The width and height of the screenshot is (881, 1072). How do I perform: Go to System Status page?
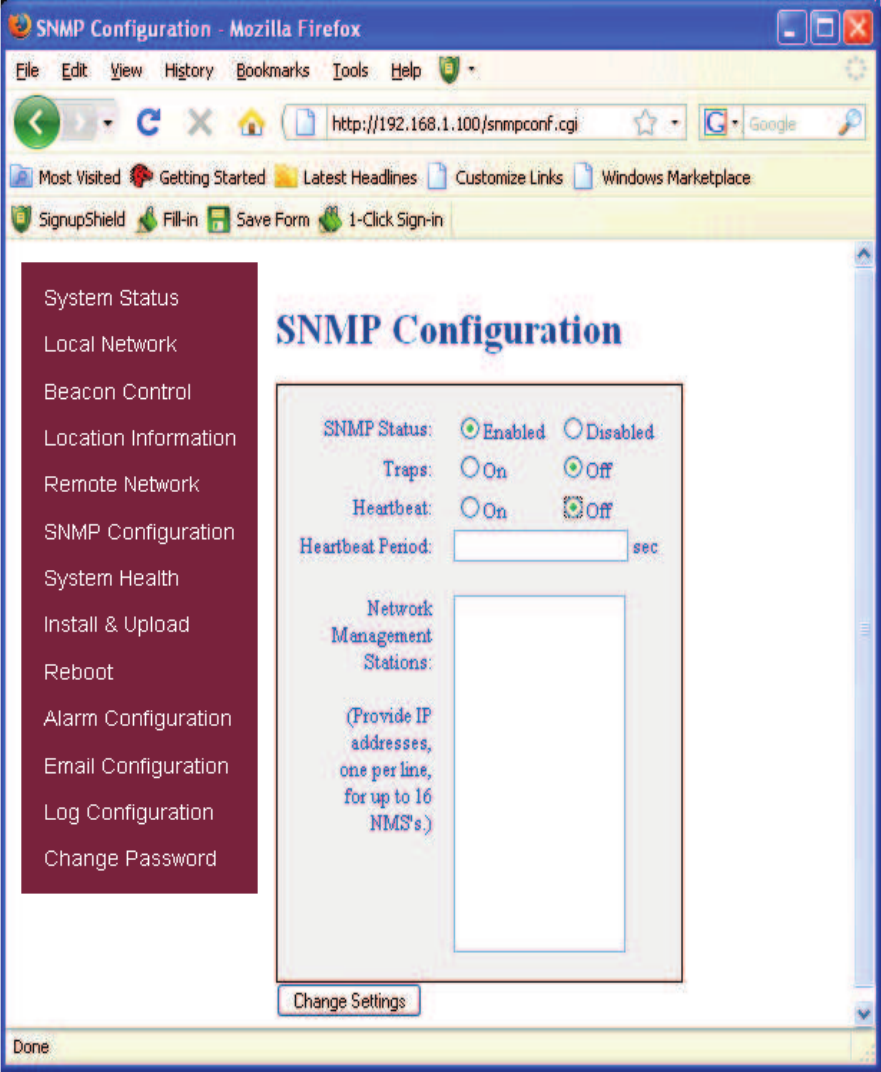click(x=111, y=298)
